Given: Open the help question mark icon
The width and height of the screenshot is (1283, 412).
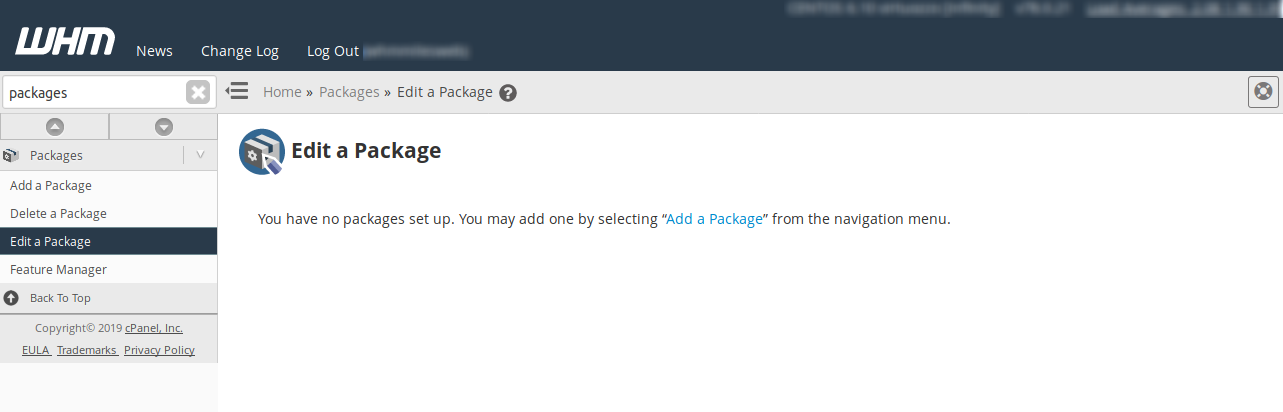Looking at the screenshot, I should tap(508, 93).
